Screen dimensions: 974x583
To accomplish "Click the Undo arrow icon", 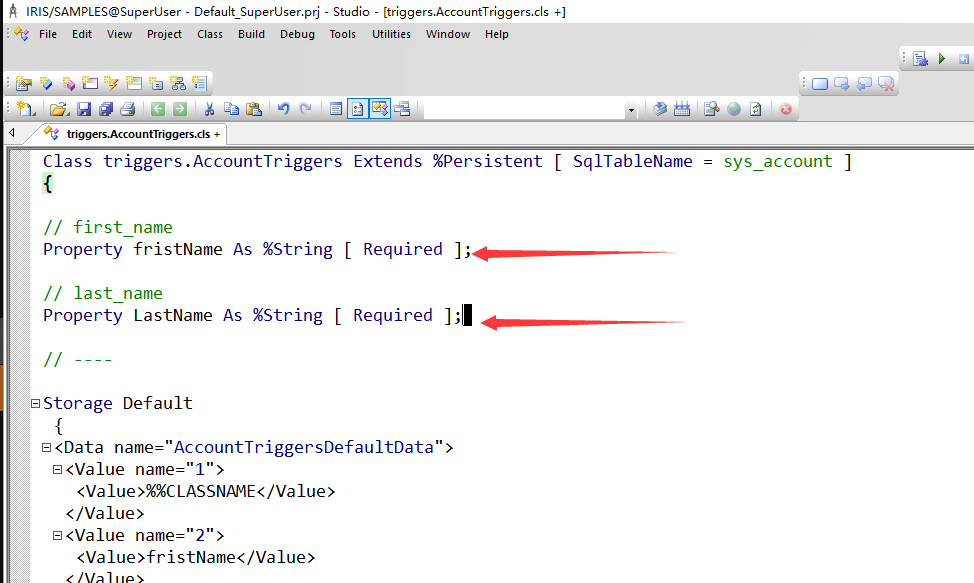I will [x=284, y=109].
